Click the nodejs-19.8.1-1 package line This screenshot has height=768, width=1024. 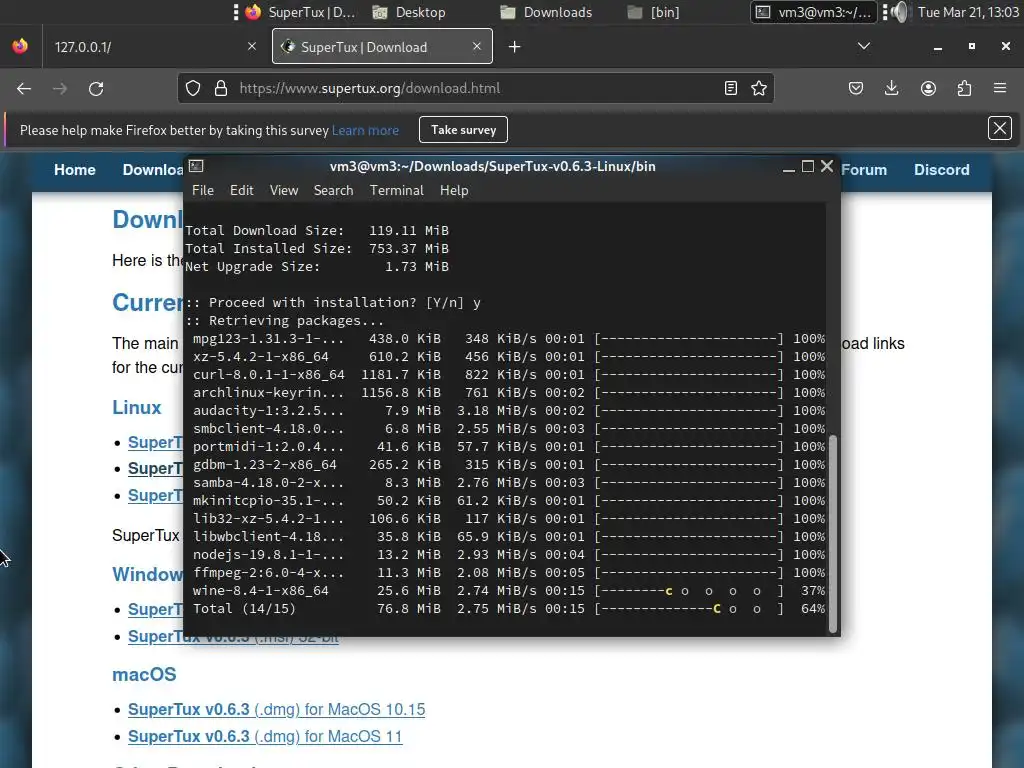point(509,554)
